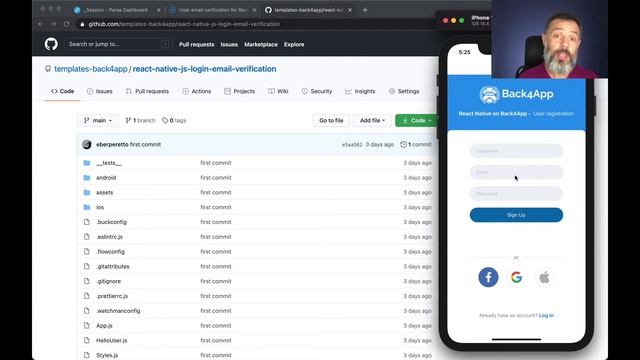Viewport: 640px width, 360px height.
Task: Tap the Password field in simulator
Action: [516, 193]
